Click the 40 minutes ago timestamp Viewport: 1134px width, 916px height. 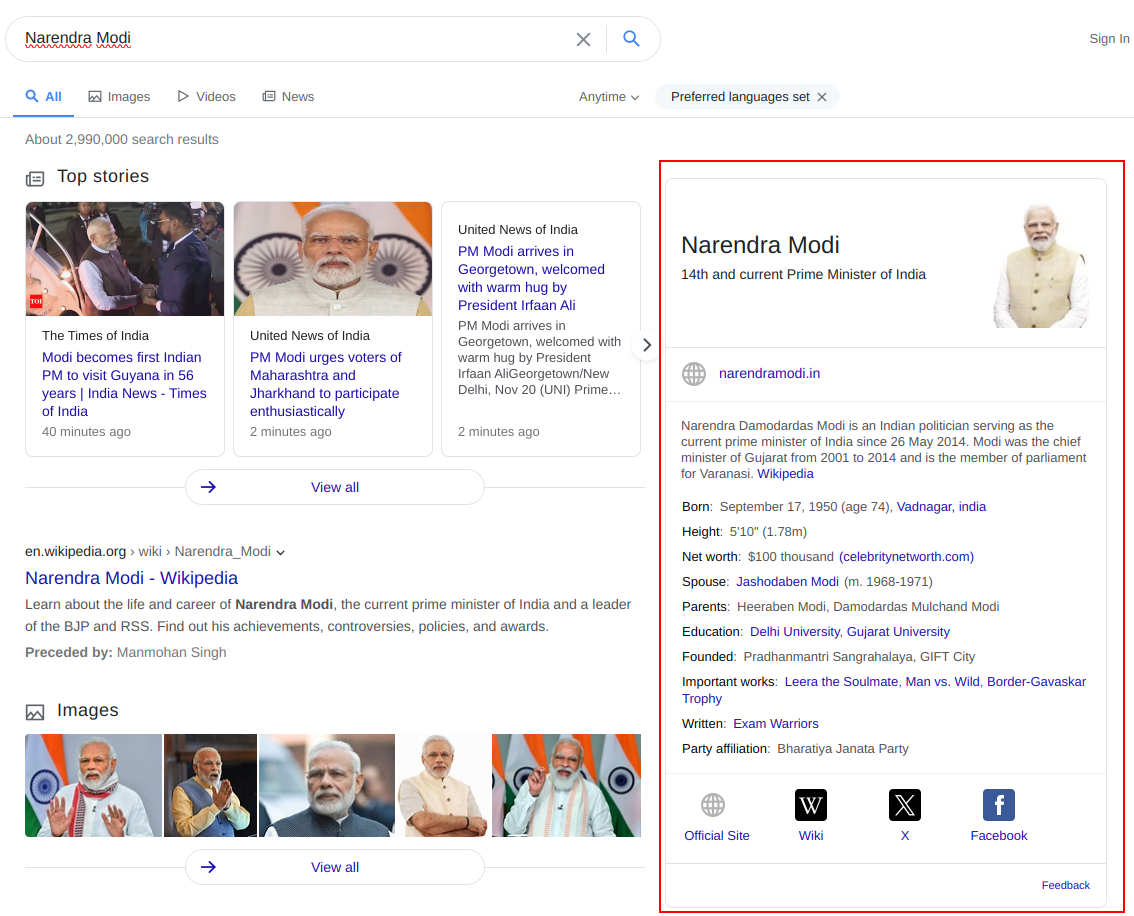click(86, 432)
